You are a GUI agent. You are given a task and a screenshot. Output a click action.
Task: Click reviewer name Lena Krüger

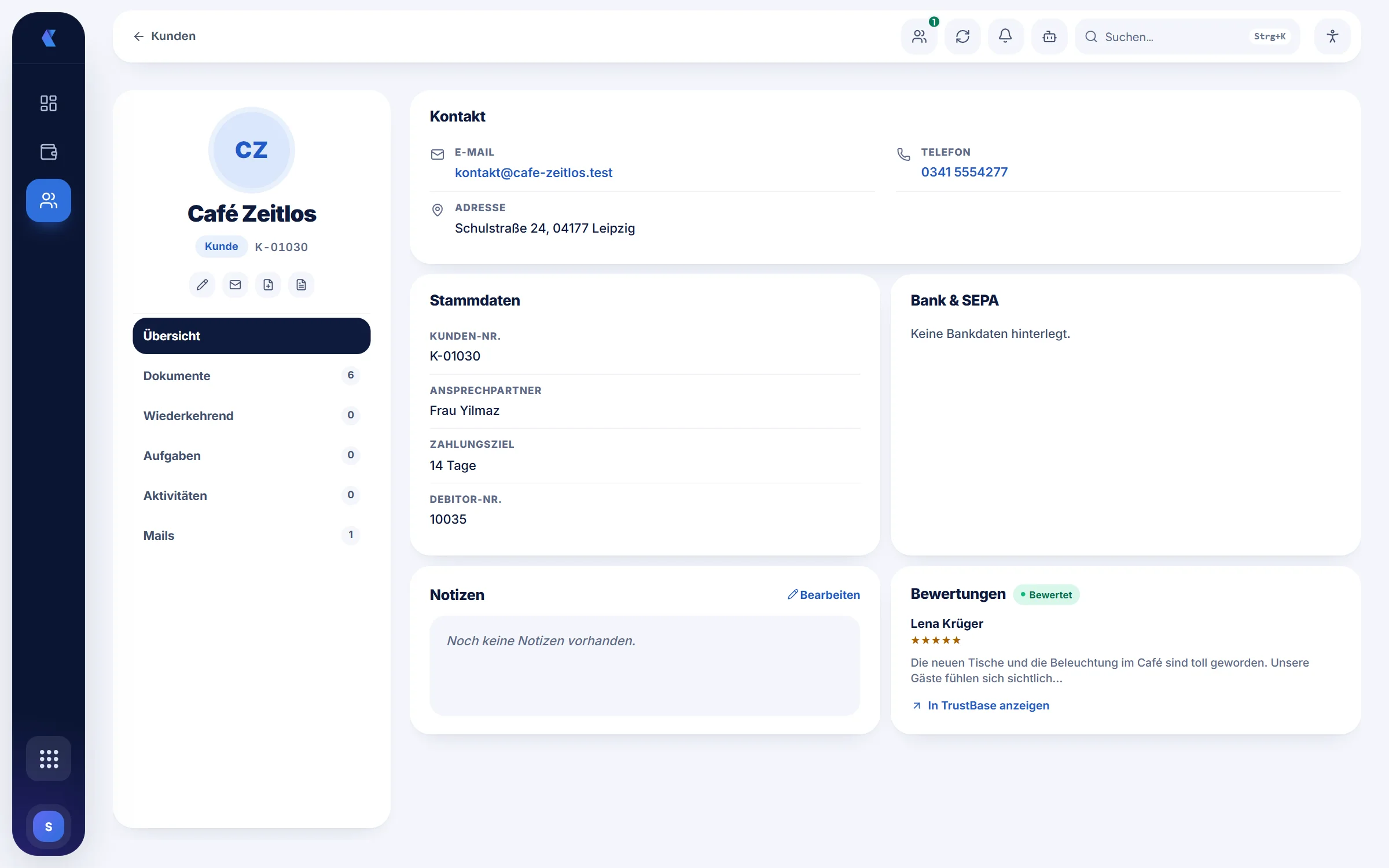click(947, 623)
